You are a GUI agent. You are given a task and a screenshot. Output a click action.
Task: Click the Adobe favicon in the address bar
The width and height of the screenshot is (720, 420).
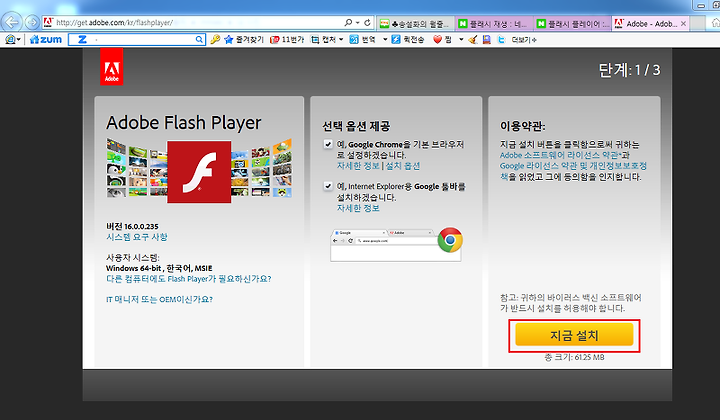tap(48, 22)
